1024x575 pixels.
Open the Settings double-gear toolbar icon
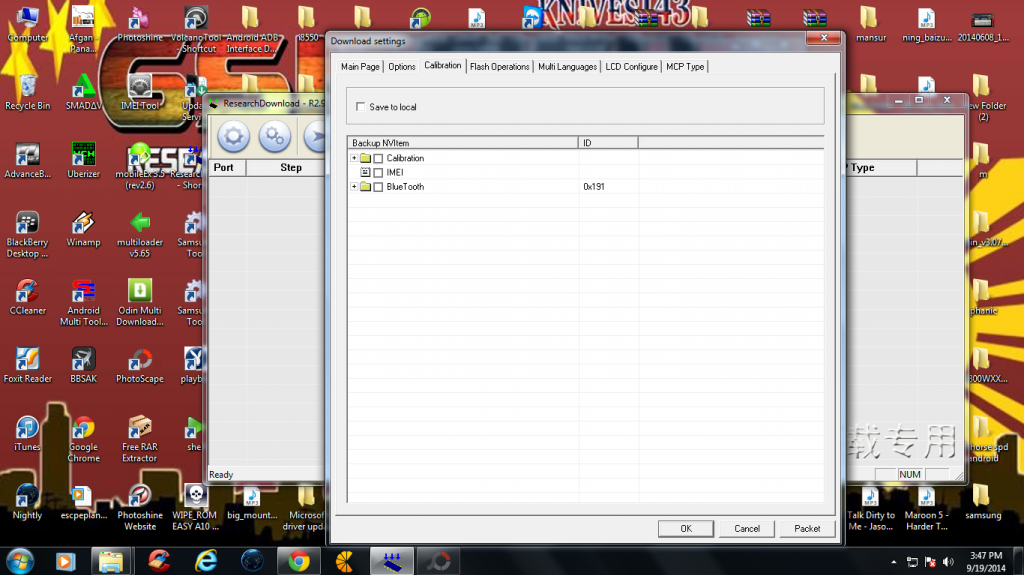(274, 136)
